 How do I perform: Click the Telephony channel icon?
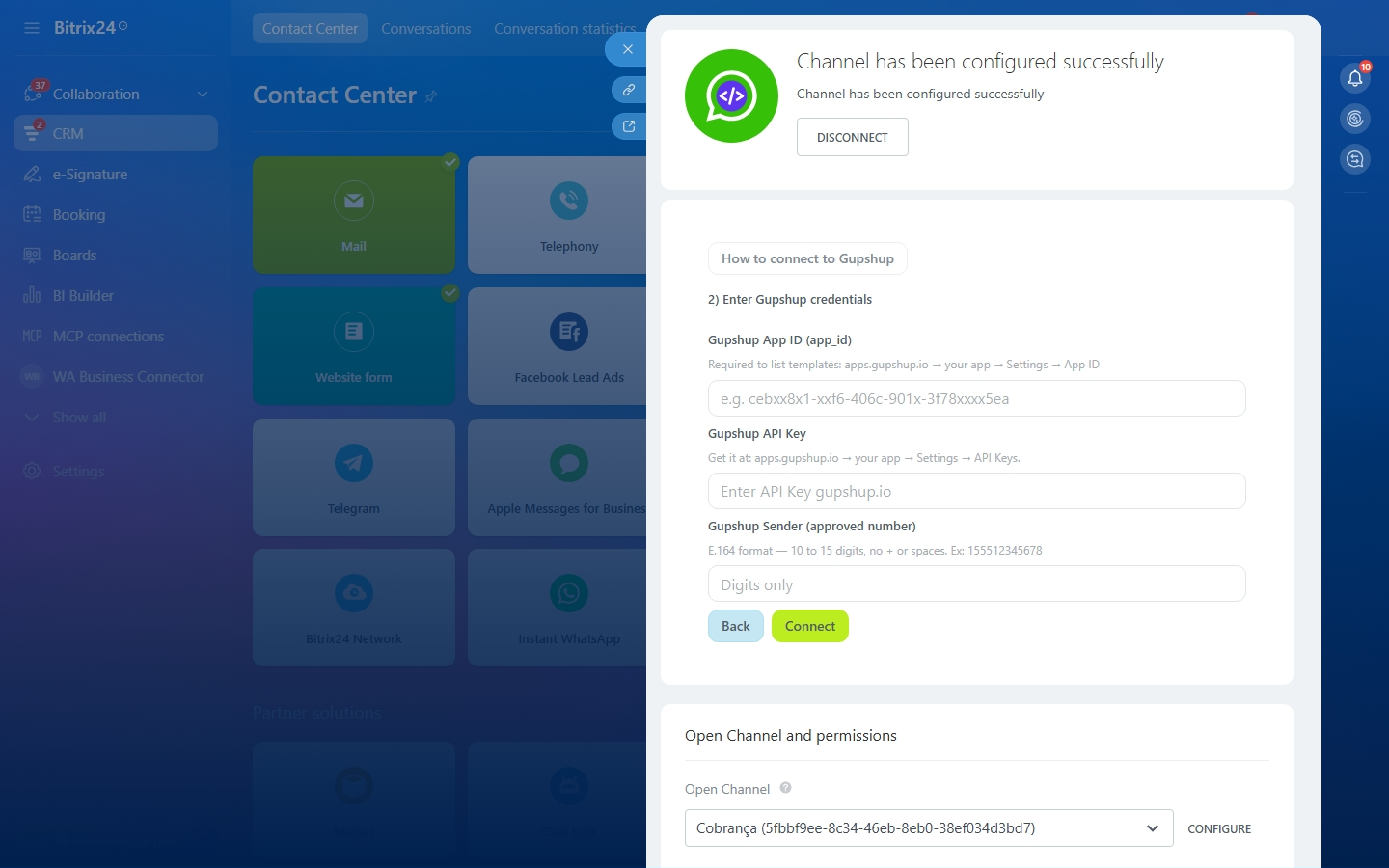(x=569, y=201)
